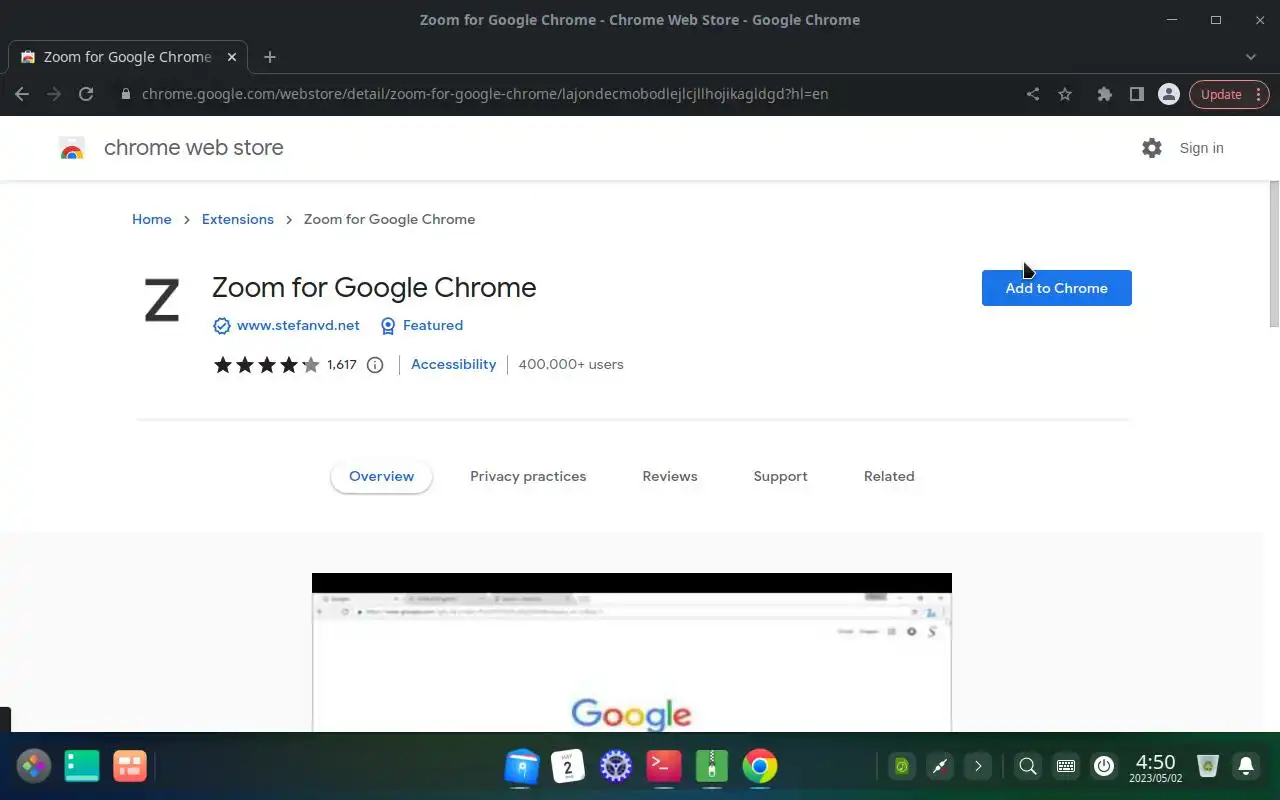The width and height of the screenshot is (1280, 800).
Task: Go back to the previous page
Action: [x=22, y=94]
